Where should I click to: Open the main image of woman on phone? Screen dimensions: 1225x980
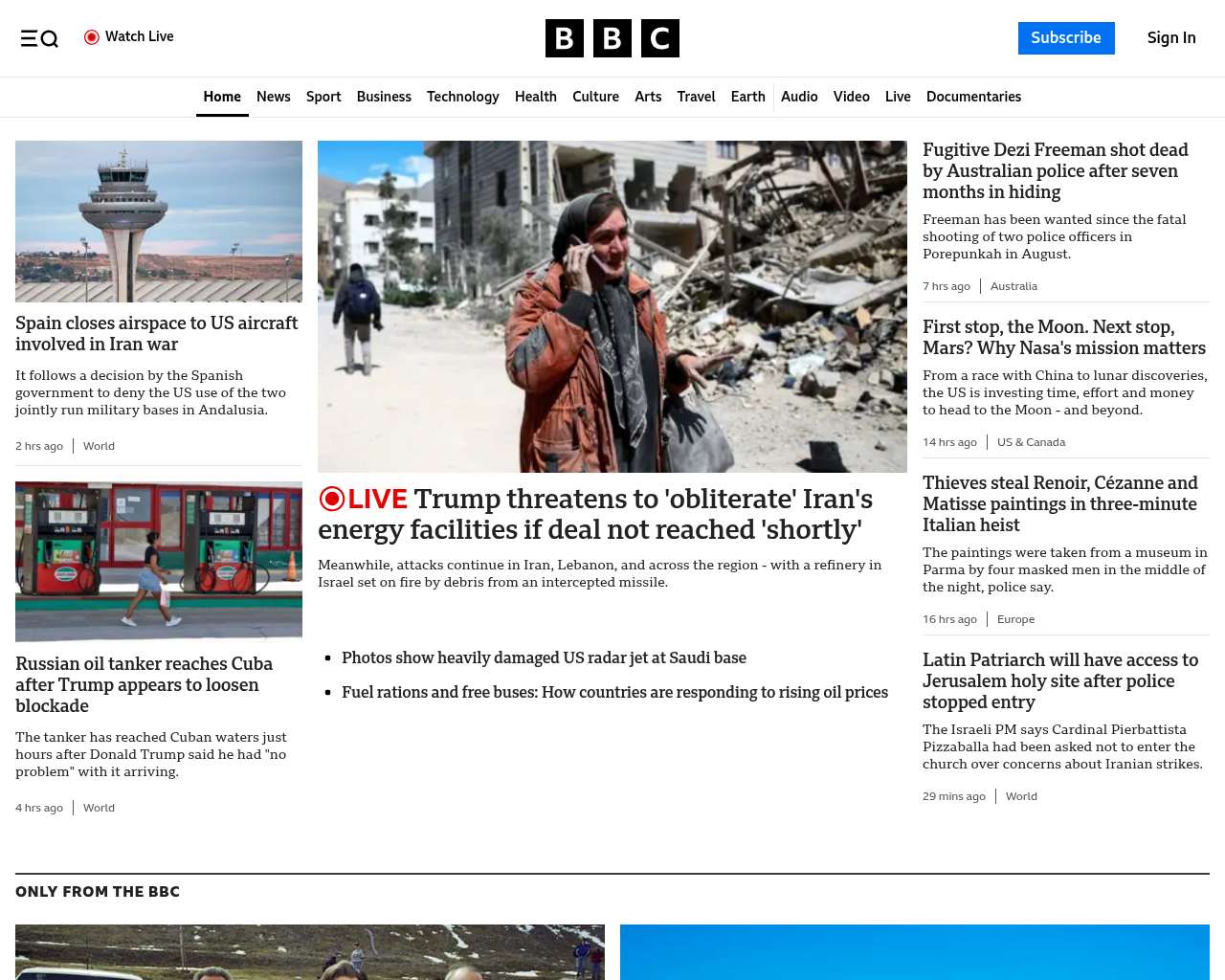point(612,306)
